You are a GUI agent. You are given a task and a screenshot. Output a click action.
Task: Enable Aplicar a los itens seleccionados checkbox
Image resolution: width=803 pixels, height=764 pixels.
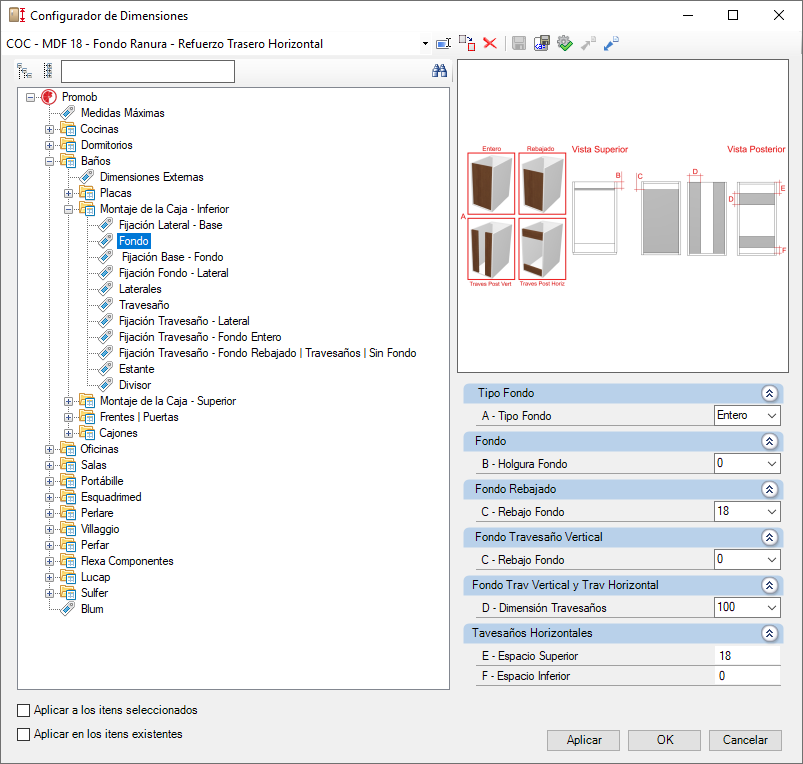[24, 710]
